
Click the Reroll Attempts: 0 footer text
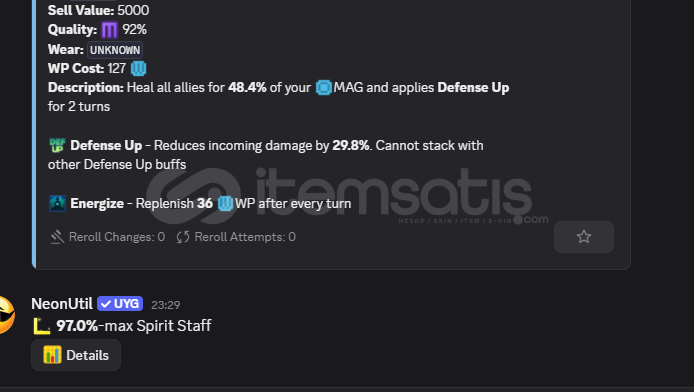[x=245, y=237]
